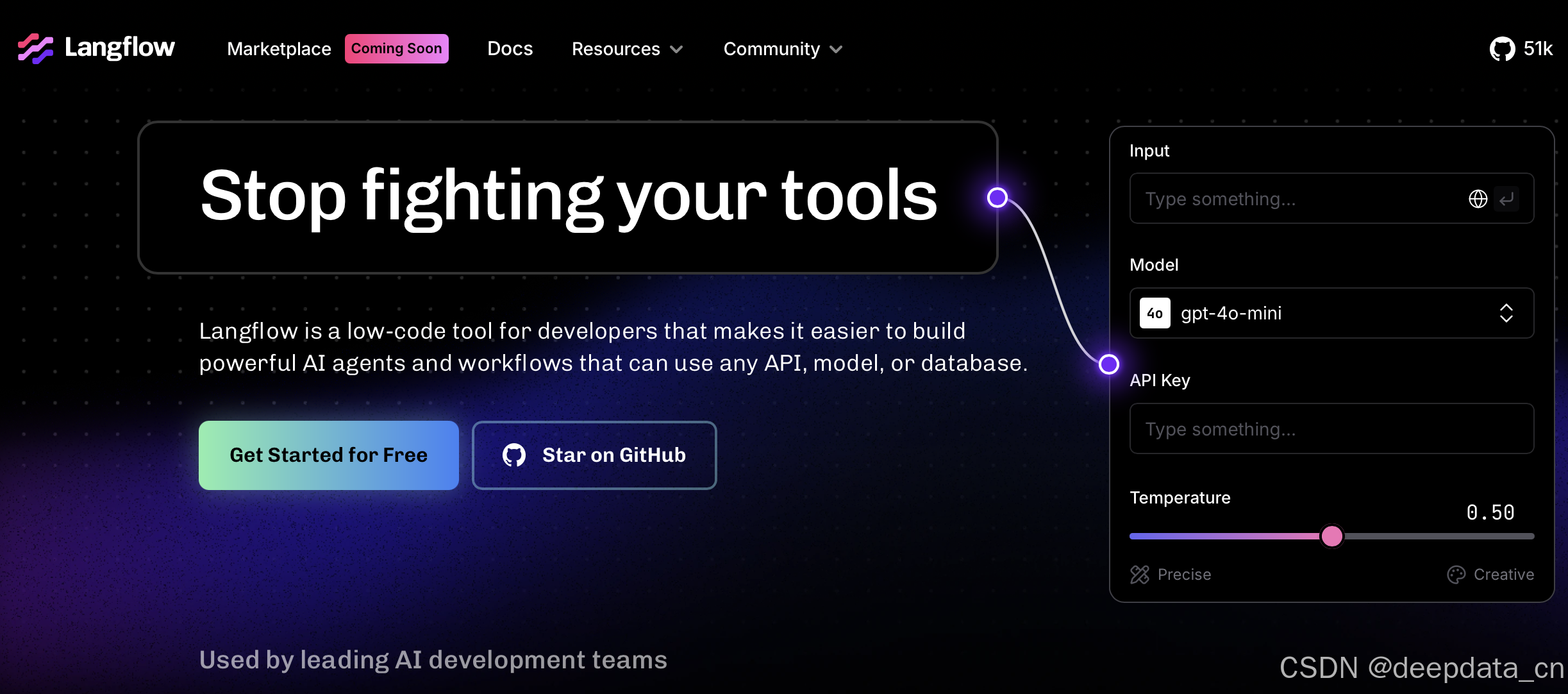Open GitHub repo via 51k icon
1568x694 pixels.
point(1502,49)
